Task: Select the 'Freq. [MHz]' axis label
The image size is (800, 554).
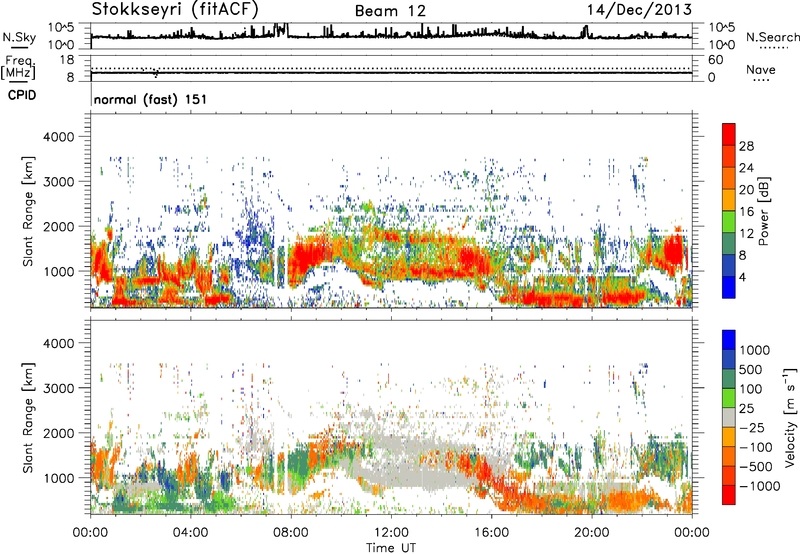Action: pyautogui.click(x=19, y=68)
